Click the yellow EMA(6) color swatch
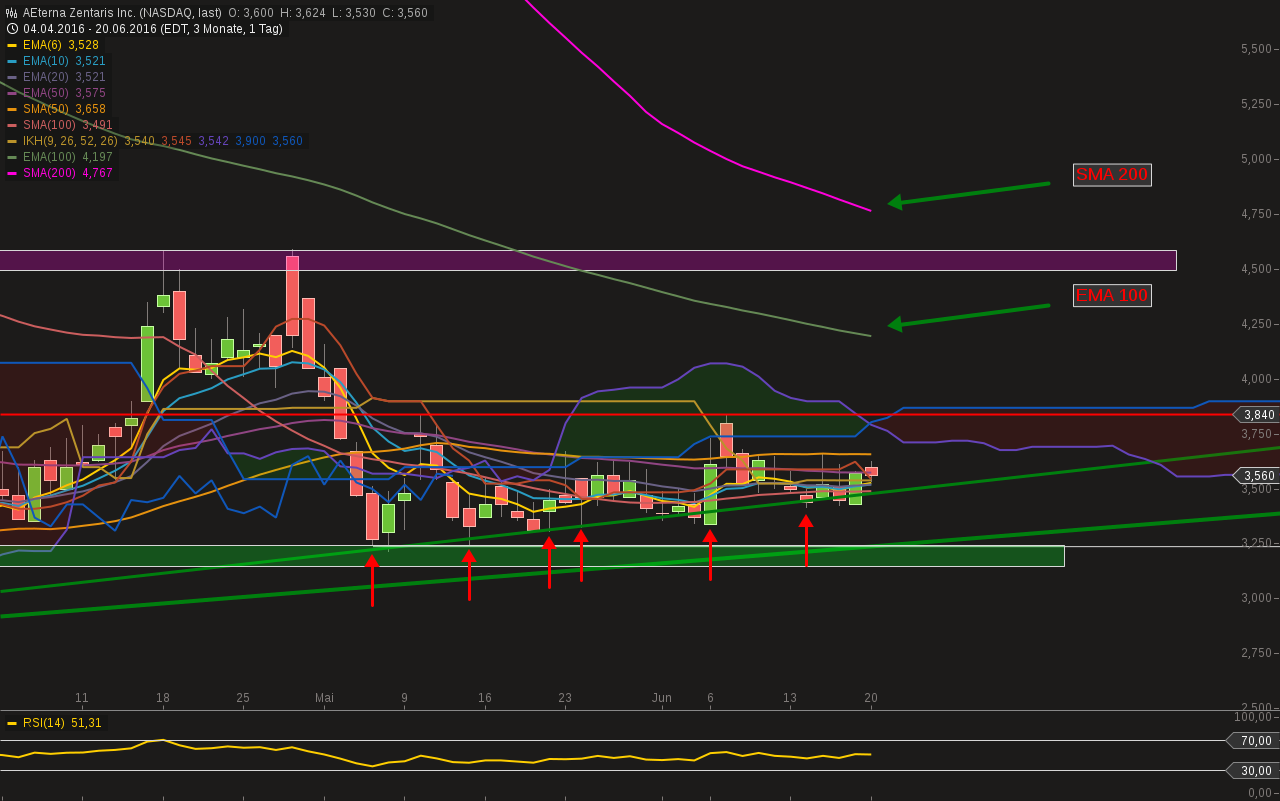The width and height of the screenshot is (1280, 801). 12,45
